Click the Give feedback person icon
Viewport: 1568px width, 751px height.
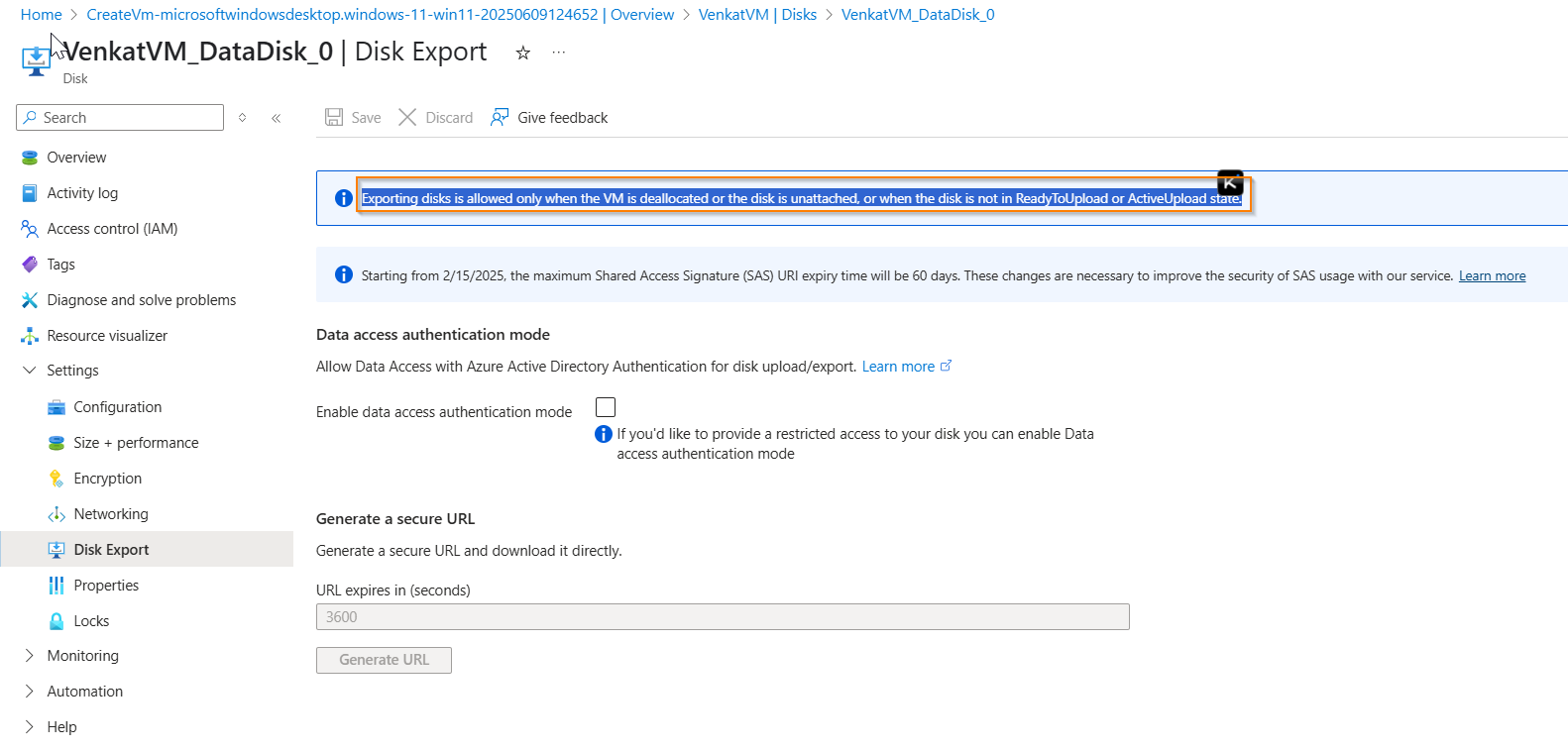coord(500,117)
